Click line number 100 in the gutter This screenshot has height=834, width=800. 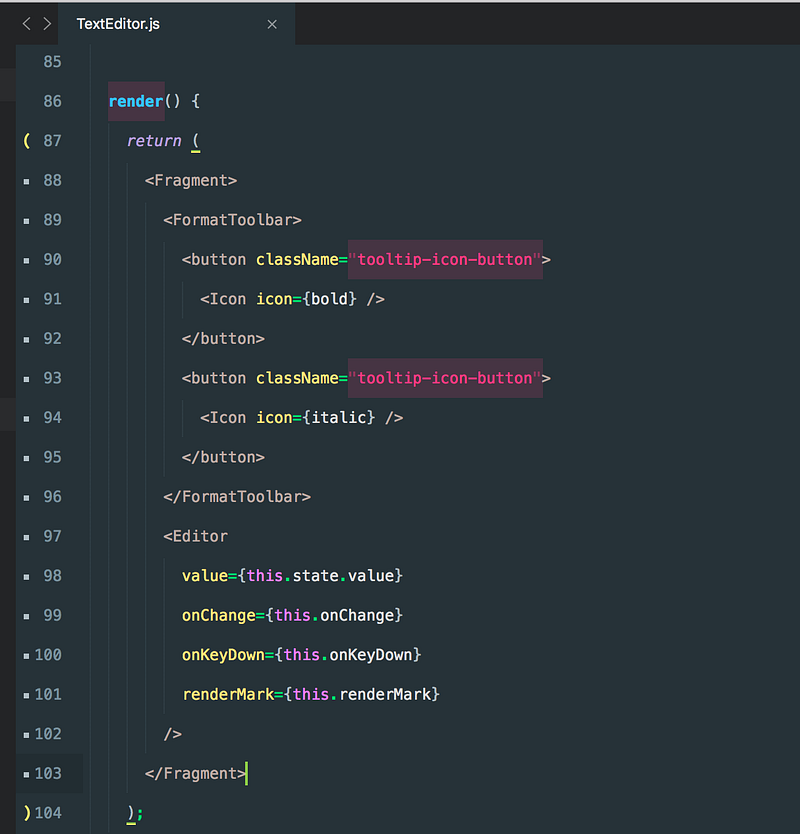pyautogui.click(x=48, y=655)
